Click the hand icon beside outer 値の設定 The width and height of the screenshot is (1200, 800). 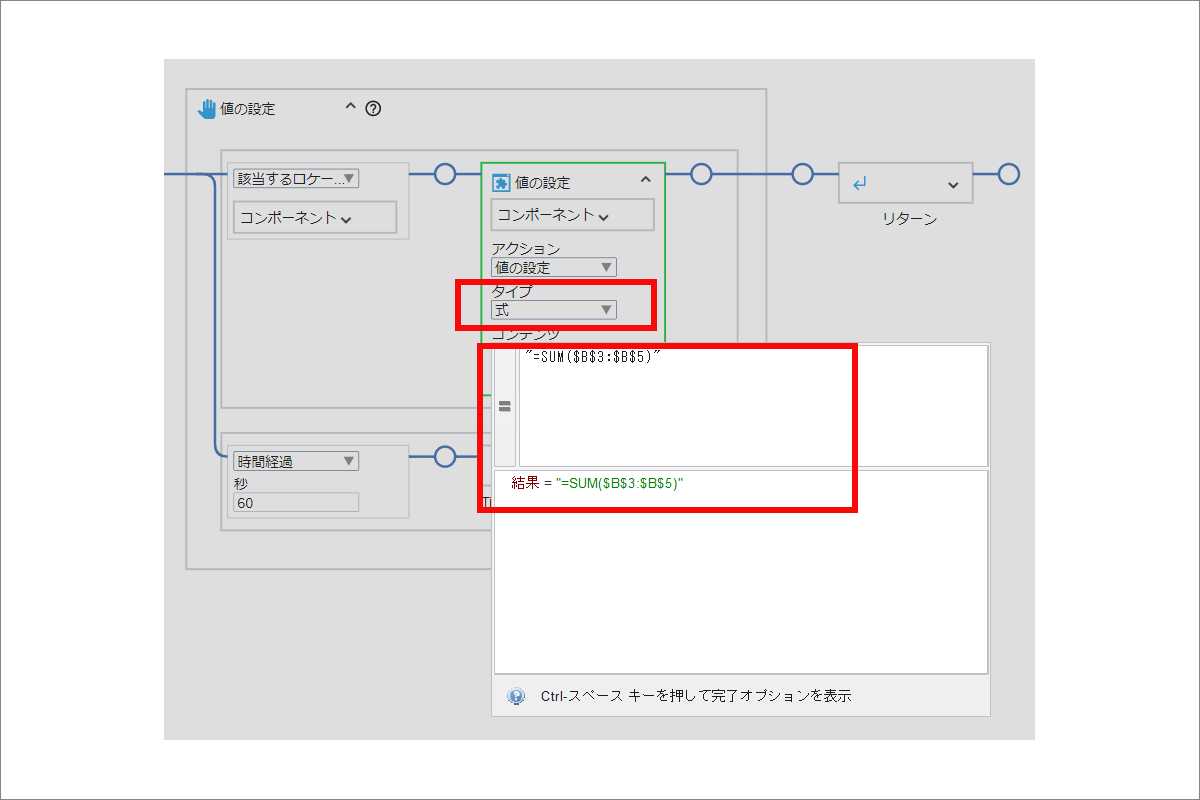click(x=207, y=109)
